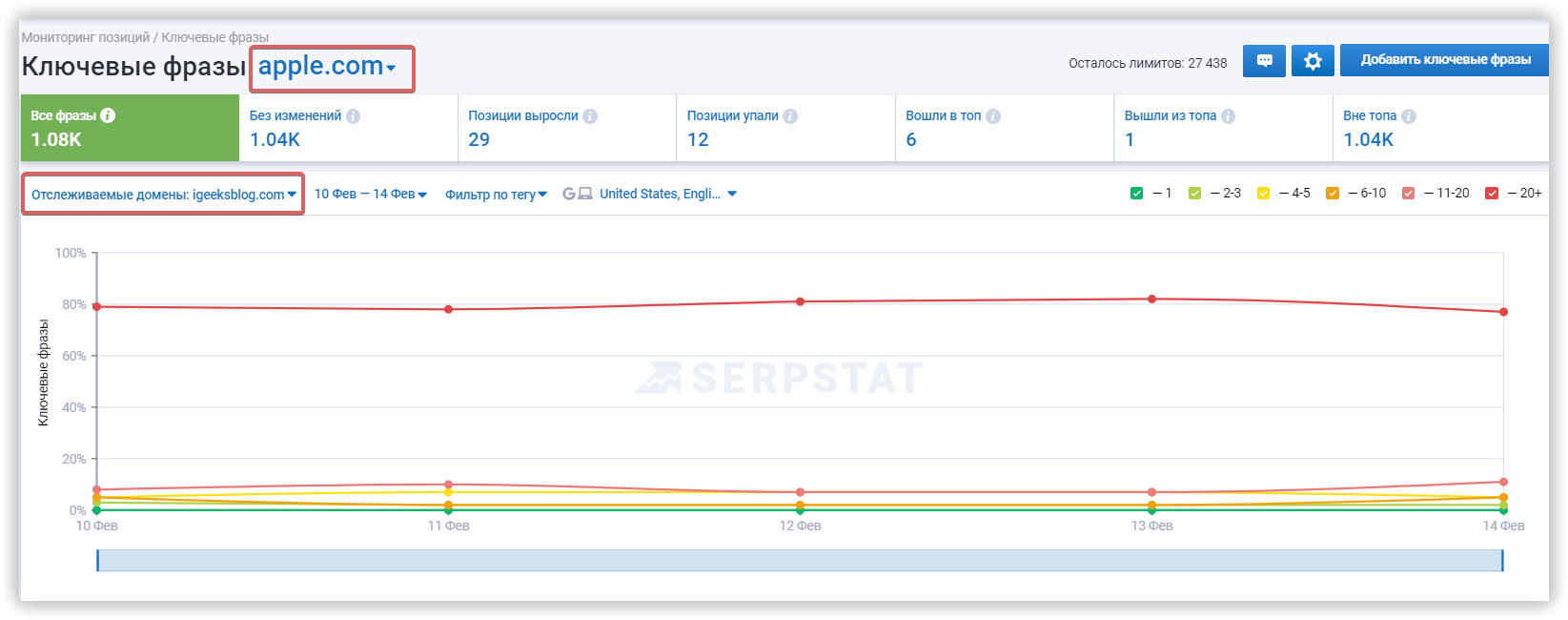Disable the 20+ positions legend checkbox
Image resolution: width=1568 pixels, height=620 pixels.
coord(1492,194)
